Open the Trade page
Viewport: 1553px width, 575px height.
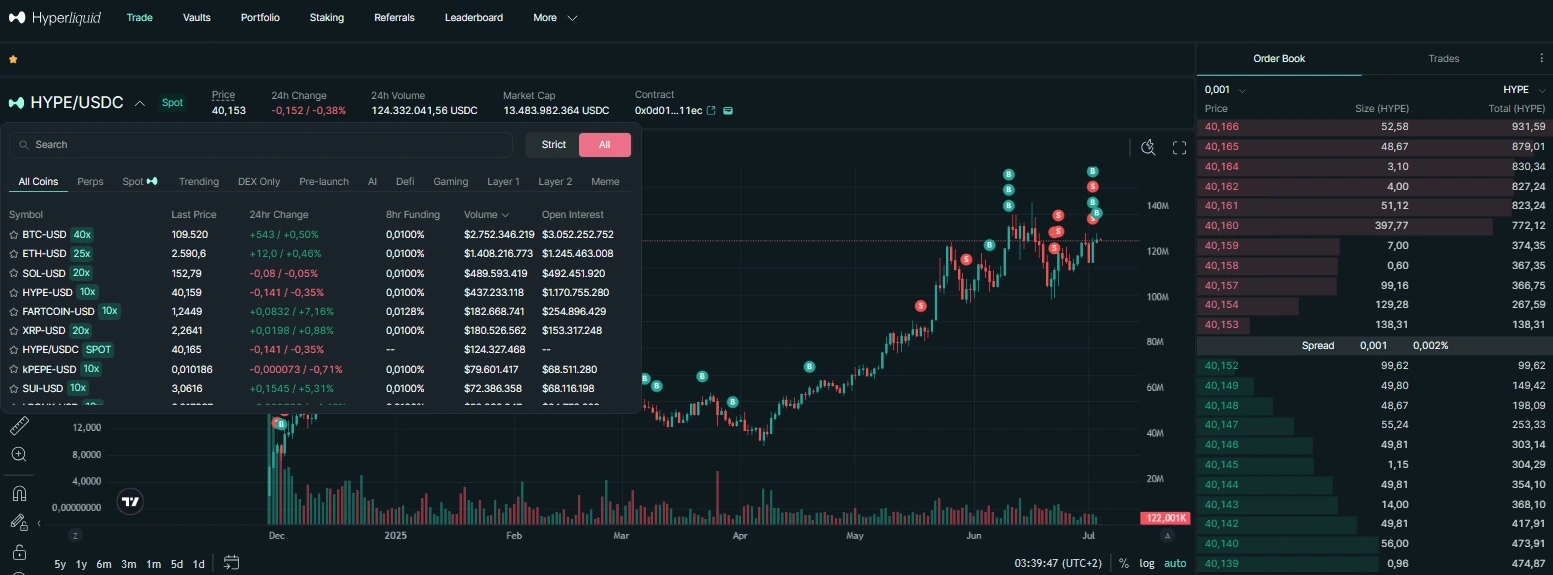(x=140, y=18)
